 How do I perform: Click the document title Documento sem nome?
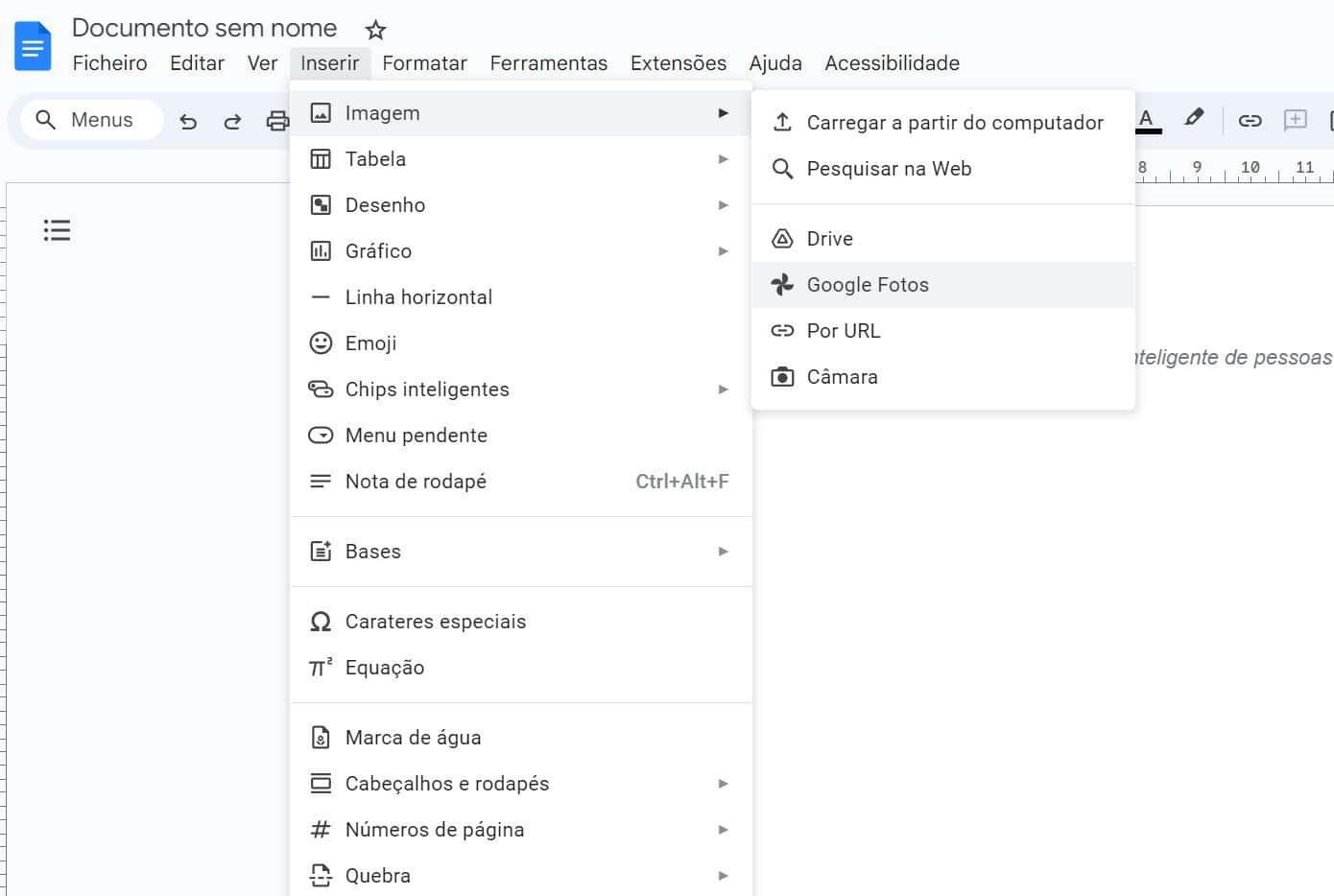[x=204, y=28]
